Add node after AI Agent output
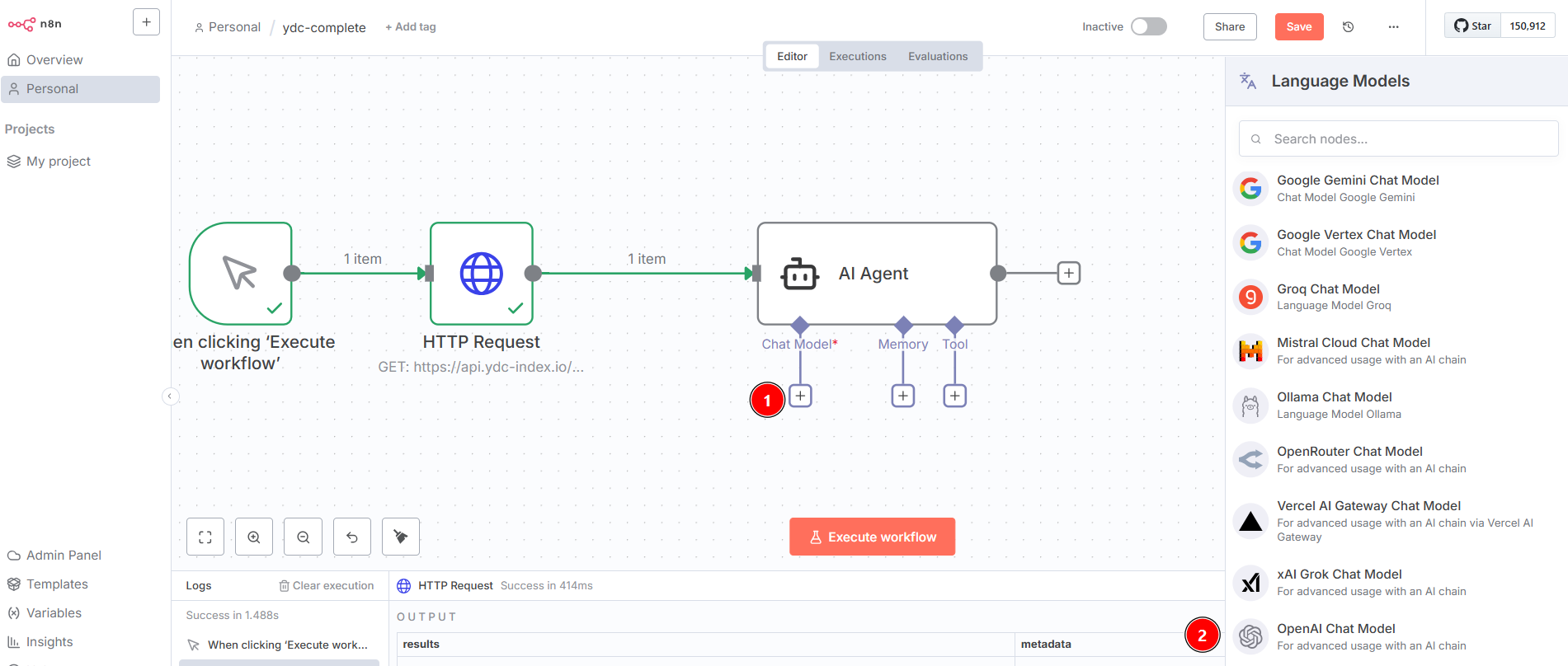1568x666 pixels. (x=1069, y=273)
